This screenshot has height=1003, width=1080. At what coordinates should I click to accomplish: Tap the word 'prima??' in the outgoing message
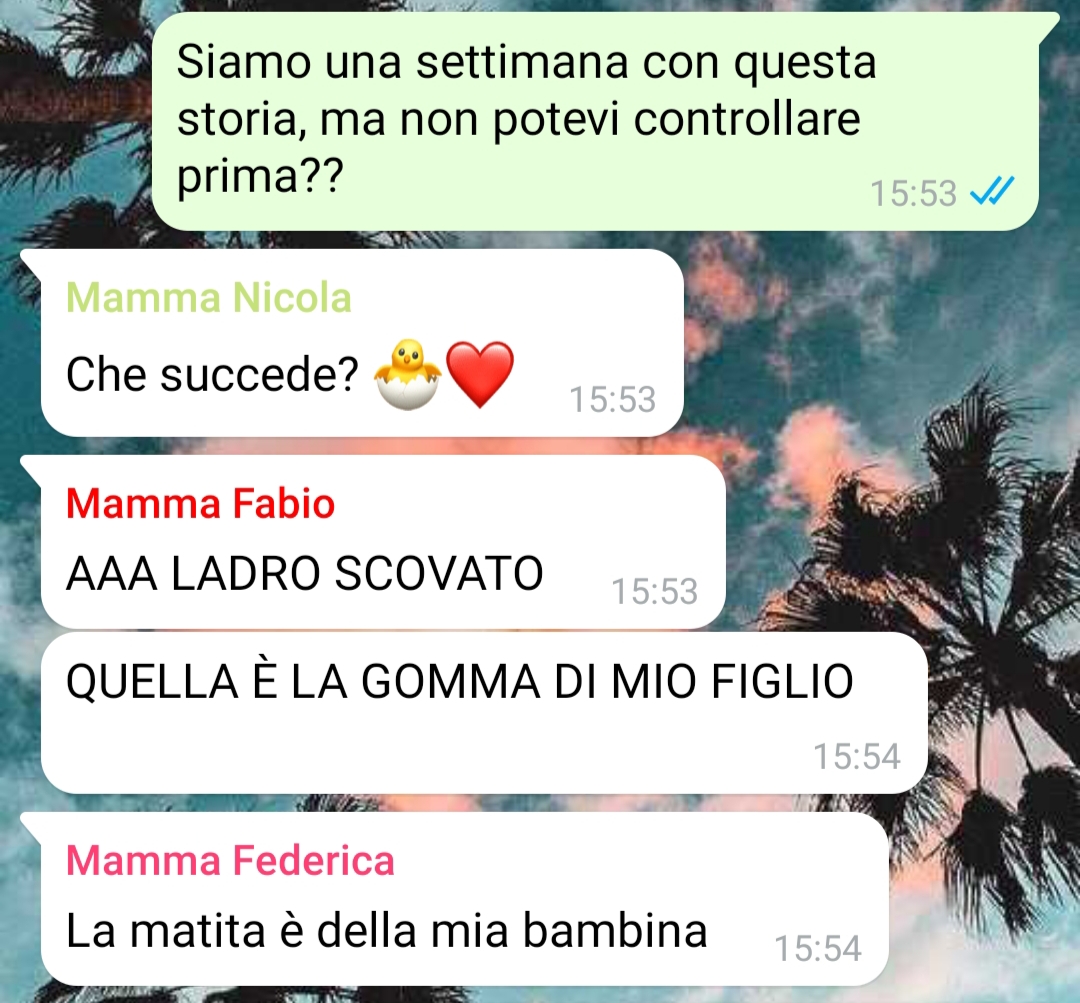click(260, 177)
